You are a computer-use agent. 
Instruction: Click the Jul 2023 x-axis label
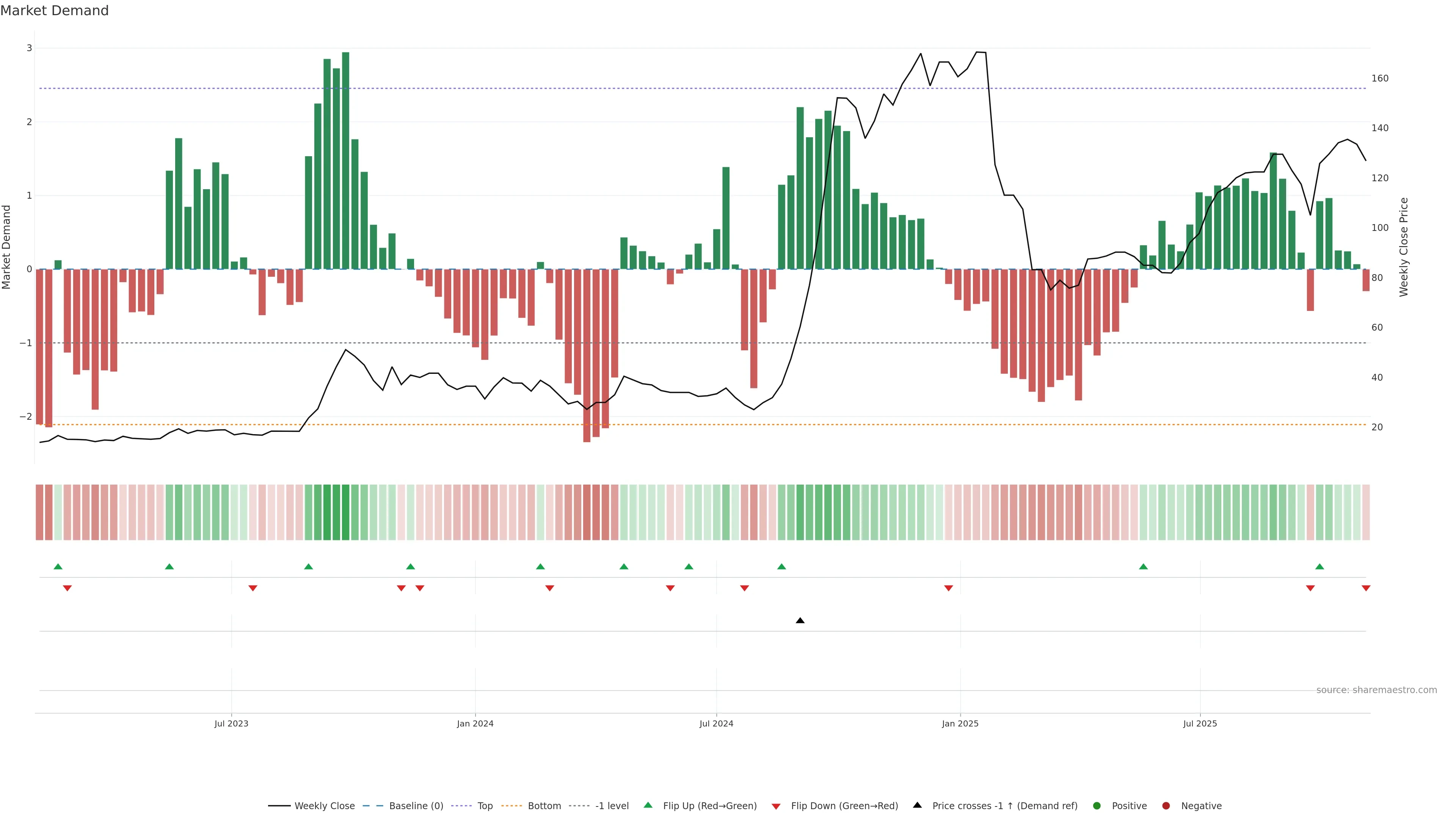coord(231,723)
